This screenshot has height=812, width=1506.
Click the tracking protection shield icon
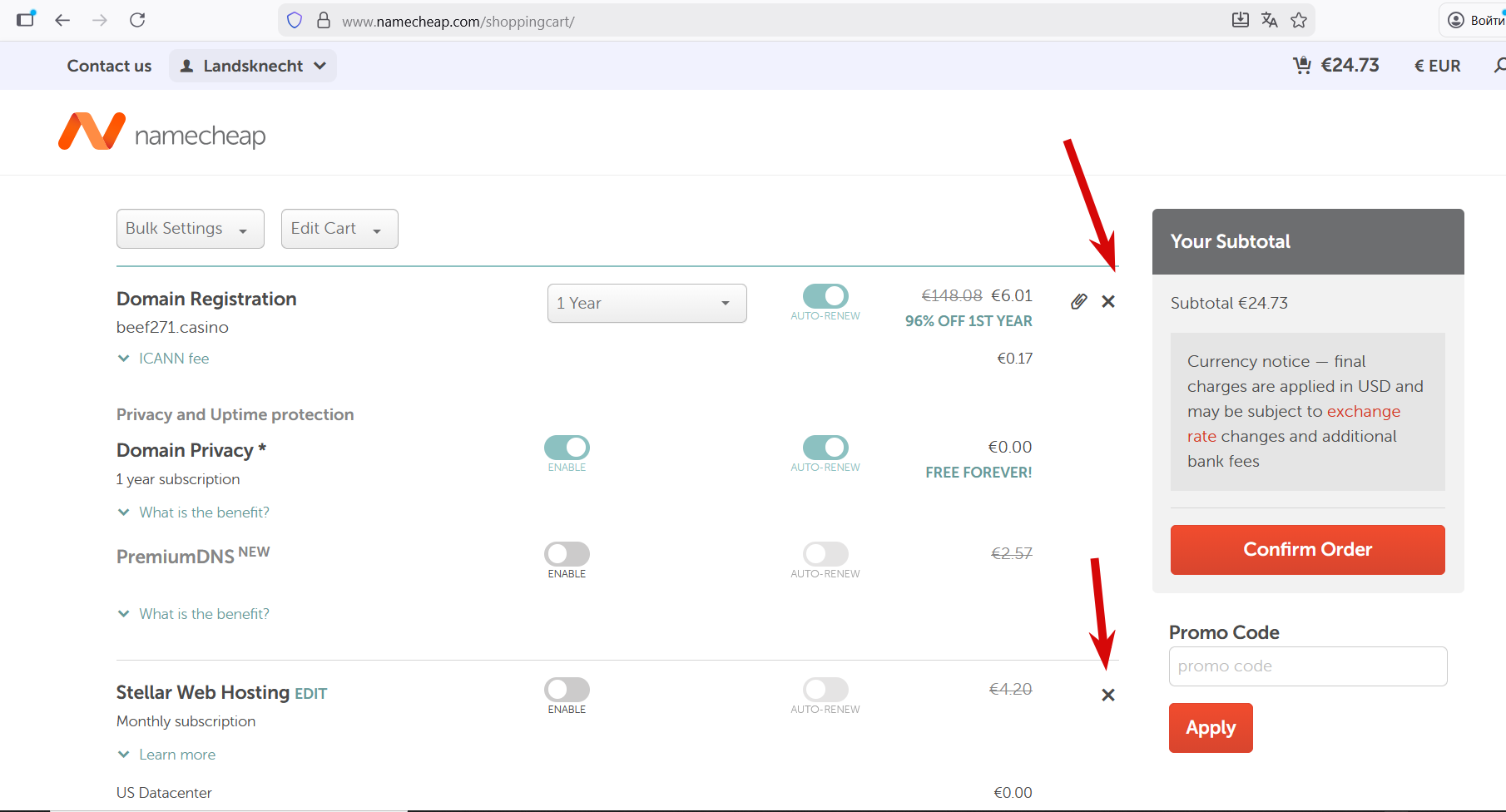(x=295, y=21)
